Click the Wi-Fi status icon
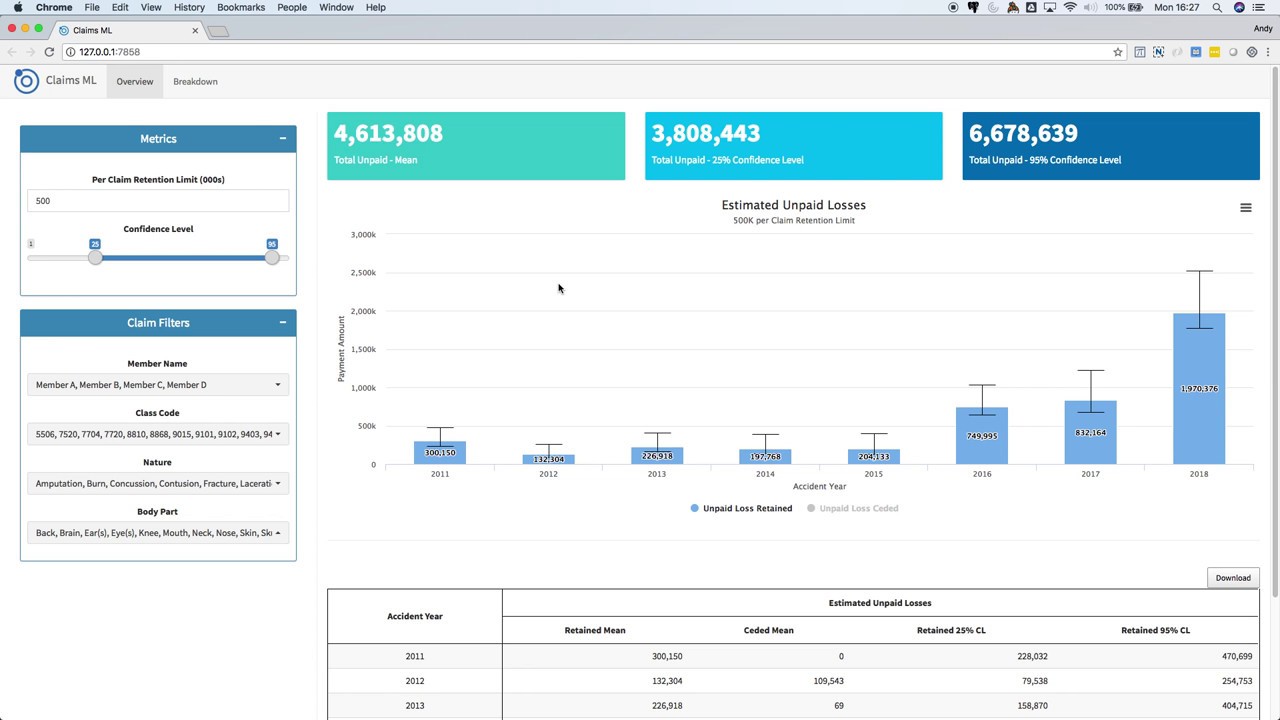Screen dimensions: 1280x720 [x=1070, y=7]
